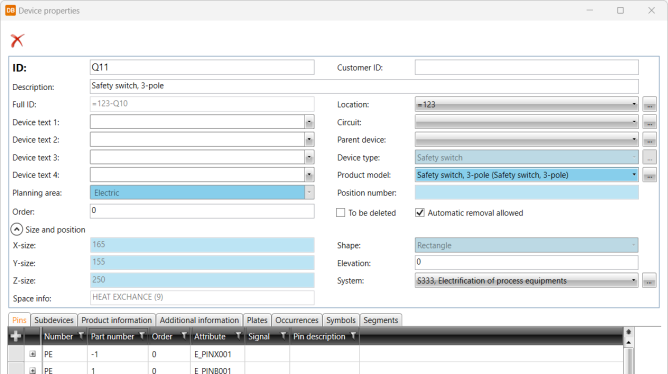Open the Location dropdown
Image resolution: width=668 pixels, height=374 pixels.
point(633,104)
